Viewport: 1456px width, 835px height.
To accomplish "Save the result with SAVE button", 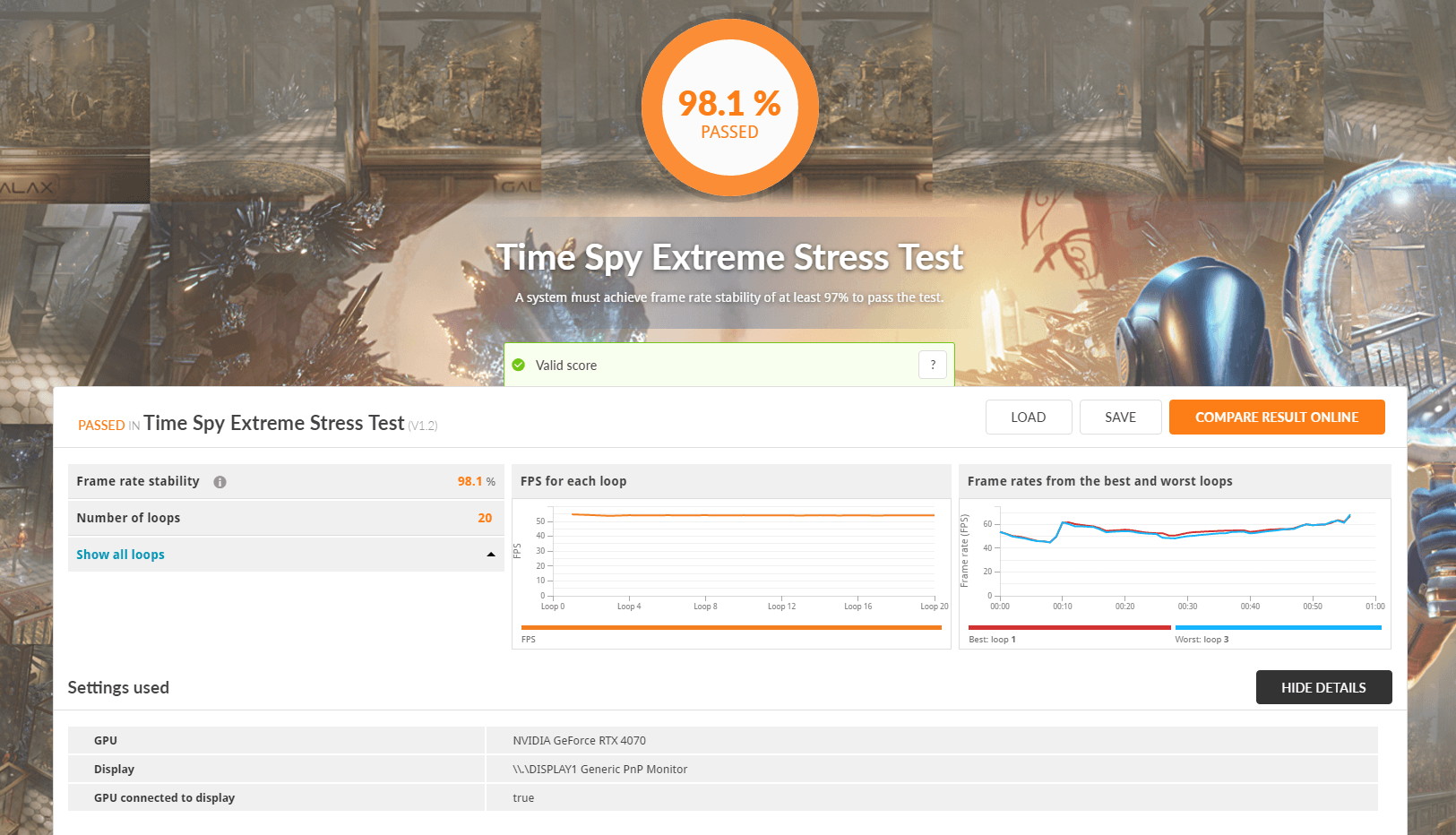I will 1120,417.
